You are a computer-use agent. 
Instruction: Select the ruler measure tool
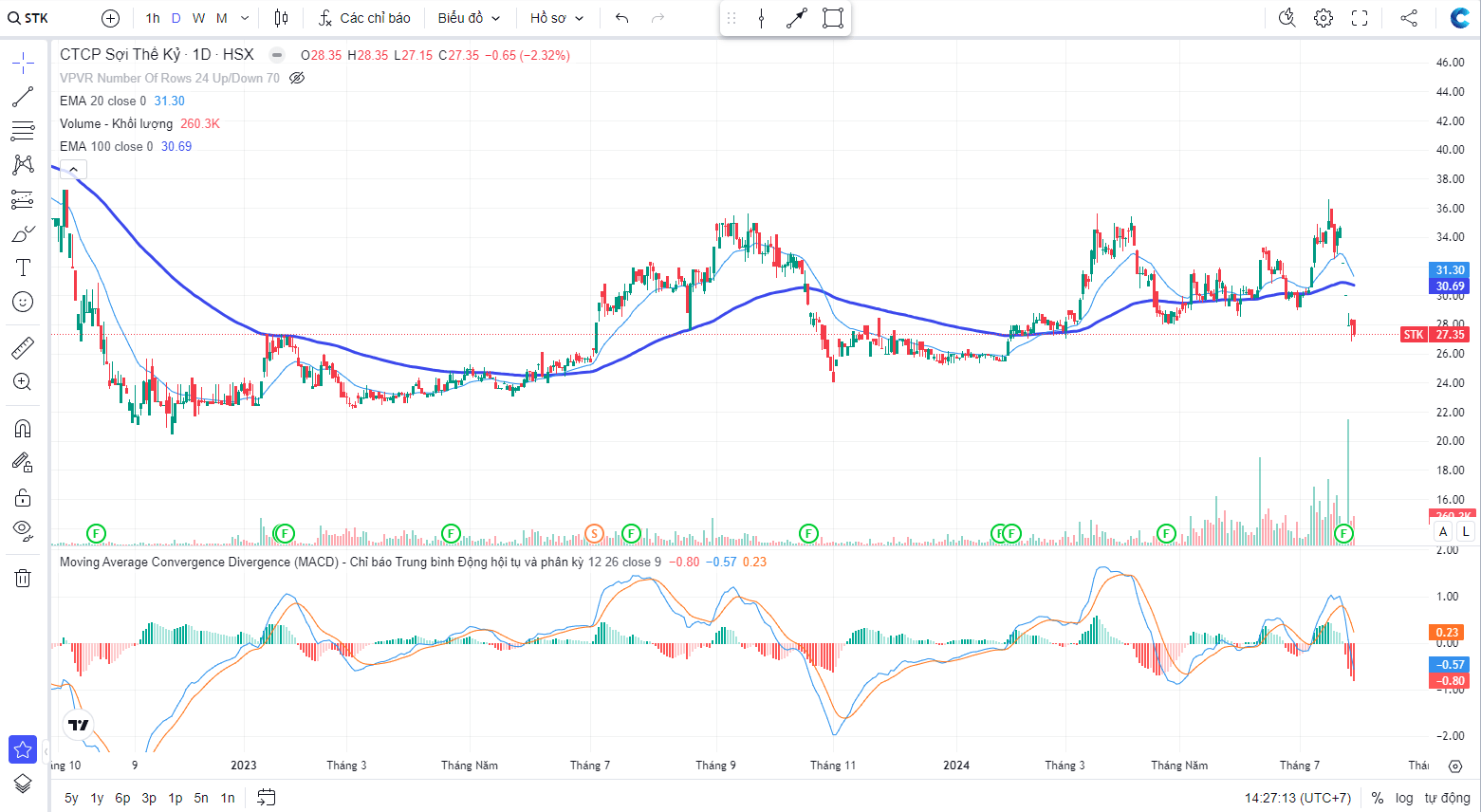pos(23,348)
